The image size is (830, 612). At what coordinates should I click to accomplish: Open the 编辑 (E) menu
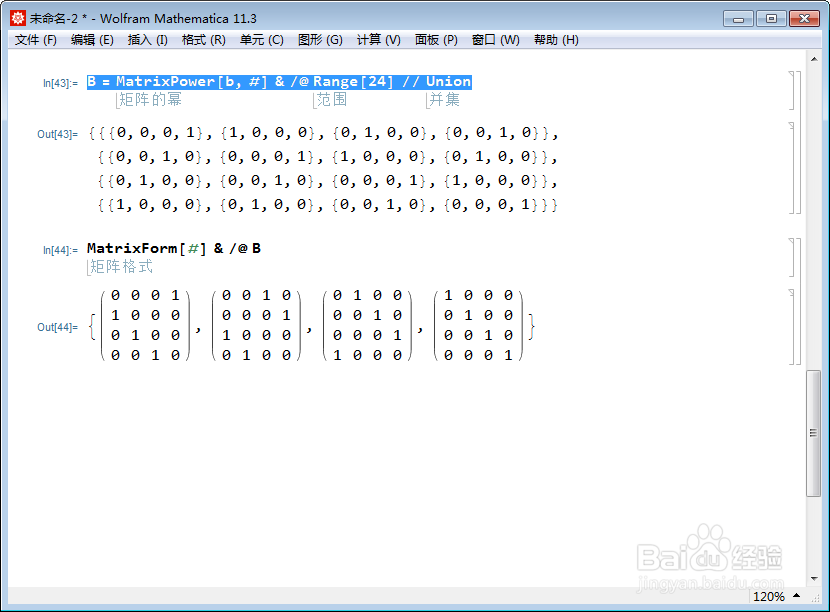tap(92, 40)
